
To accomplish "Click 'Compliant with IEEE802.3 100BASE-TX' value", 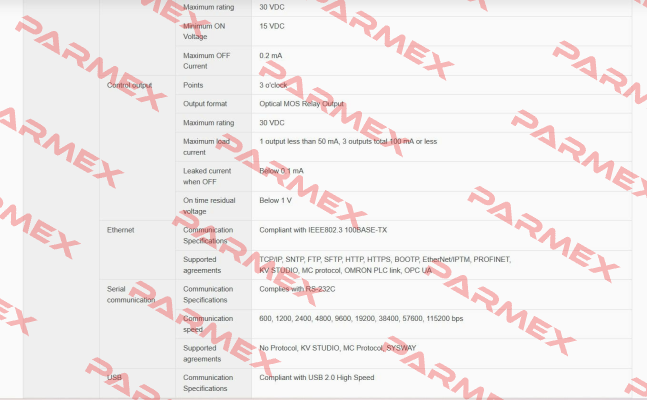I will click(323, 230).
